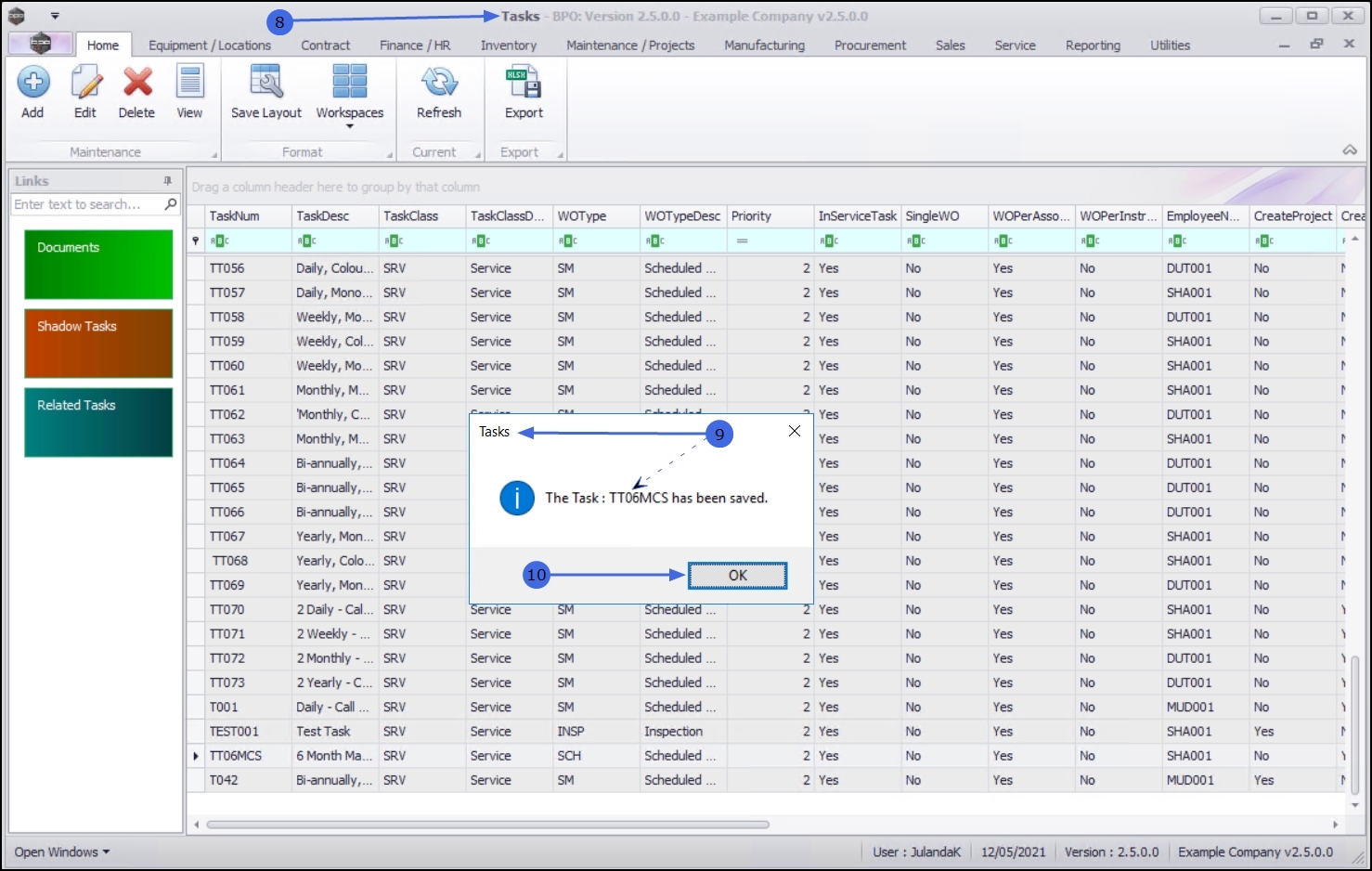Click the Edit pencil icon
Viewport: 1372px width, 871px height.
click(85, 84)
